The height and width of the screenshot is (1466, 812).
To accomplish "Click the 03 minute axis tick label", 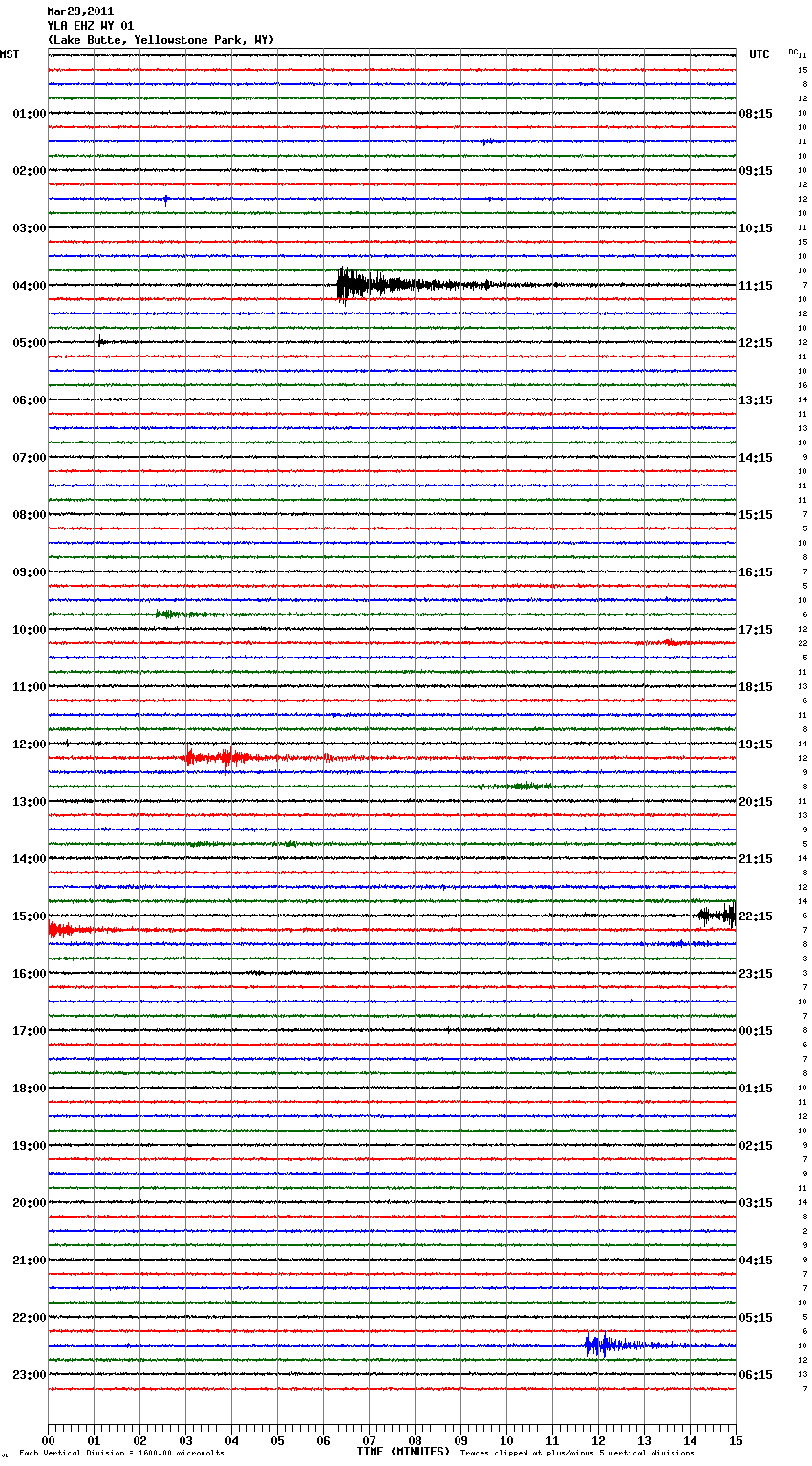I will [185, 1440].
